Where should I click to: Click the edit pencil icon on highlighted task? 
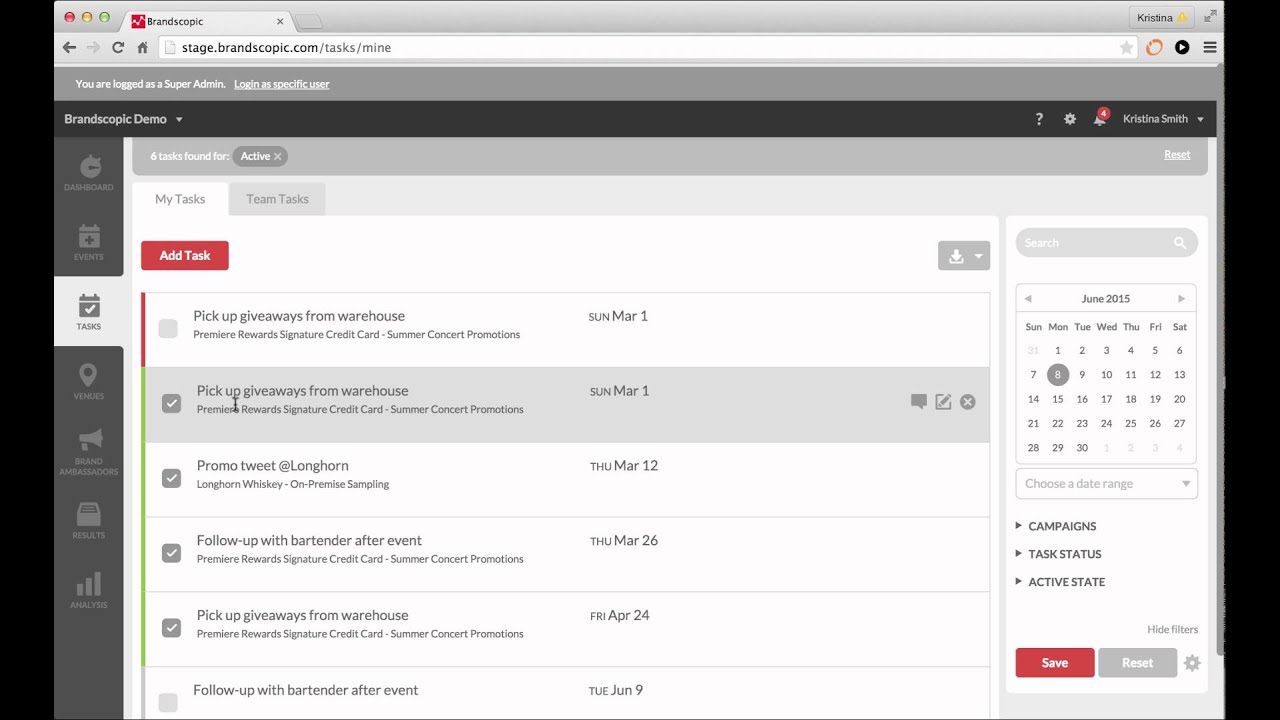[x=943, y=401]
